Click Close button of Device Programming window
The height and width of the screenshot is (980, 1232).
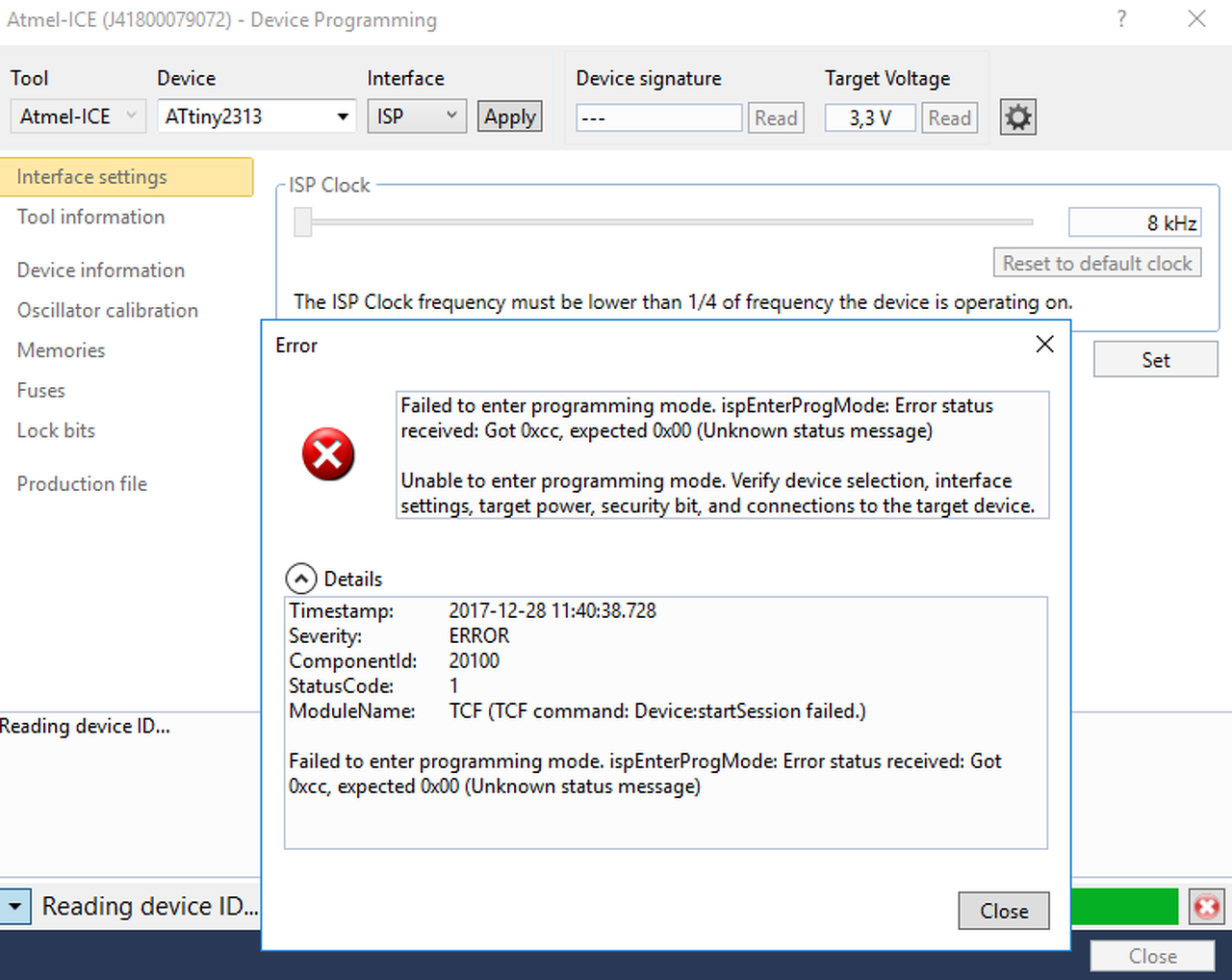pyautogui.click(x=1152, y=956)
